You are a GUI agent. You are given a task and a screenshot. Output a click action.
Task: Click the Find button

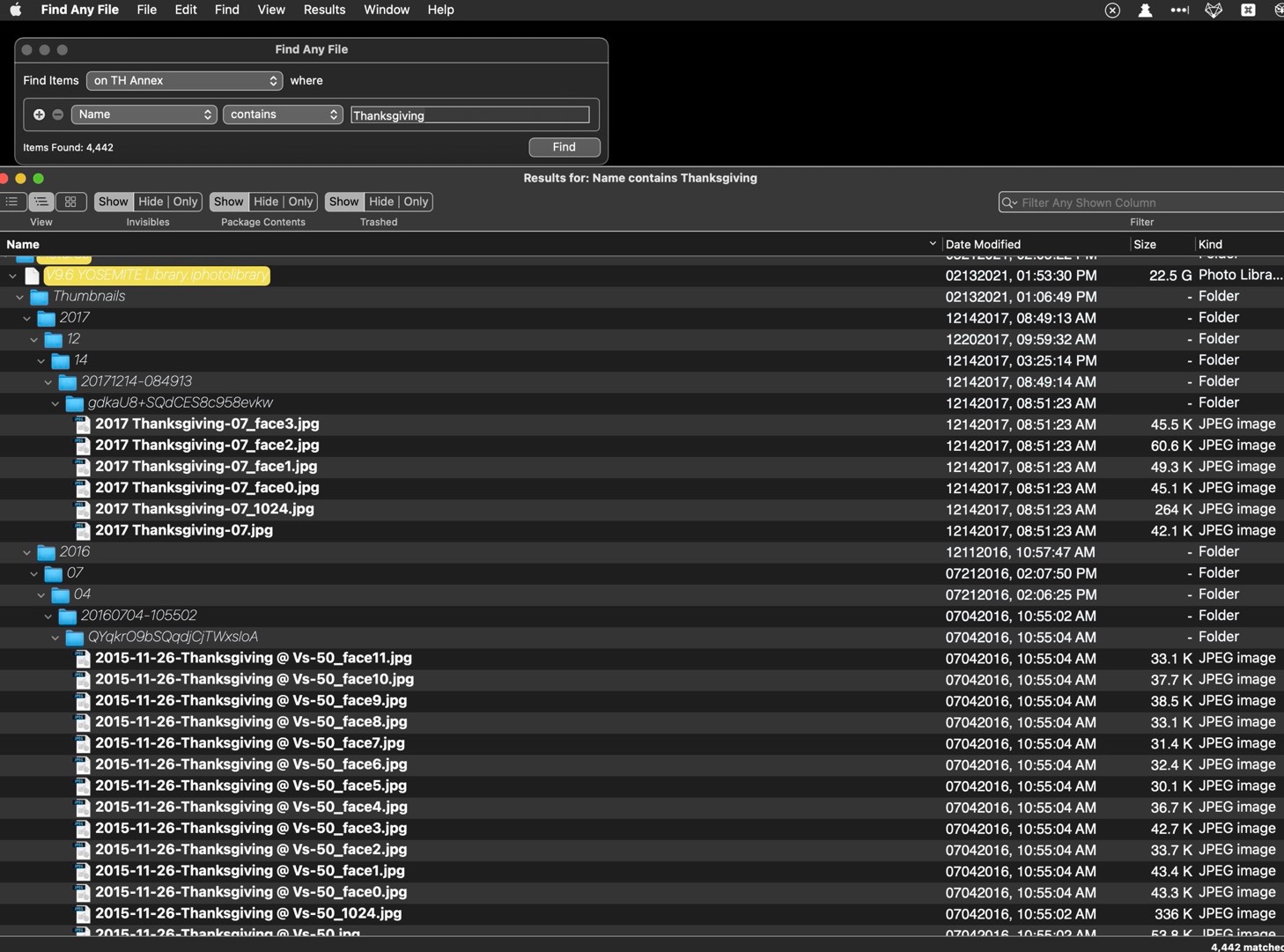(565, 147)
